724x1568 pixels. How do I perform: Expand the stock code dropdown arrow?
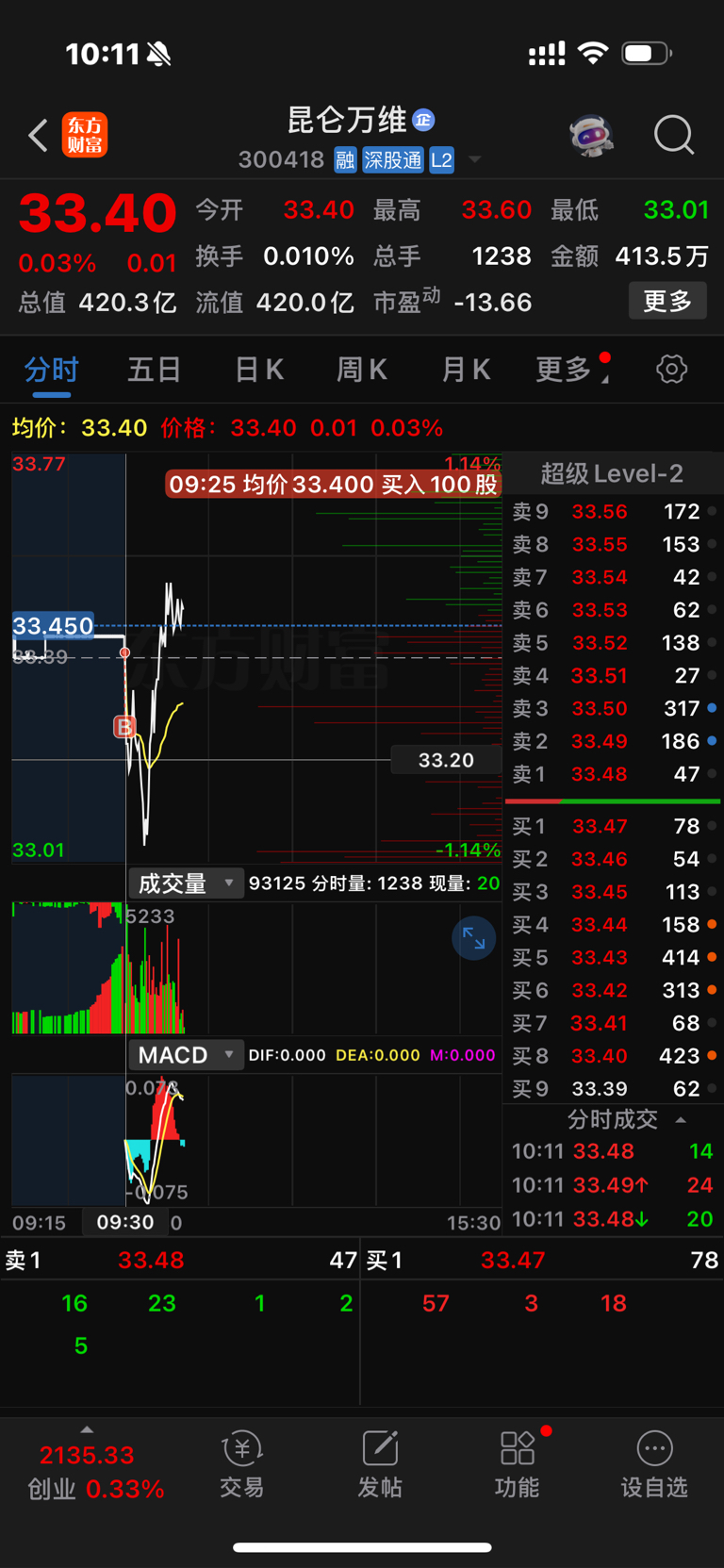[475, 159]
